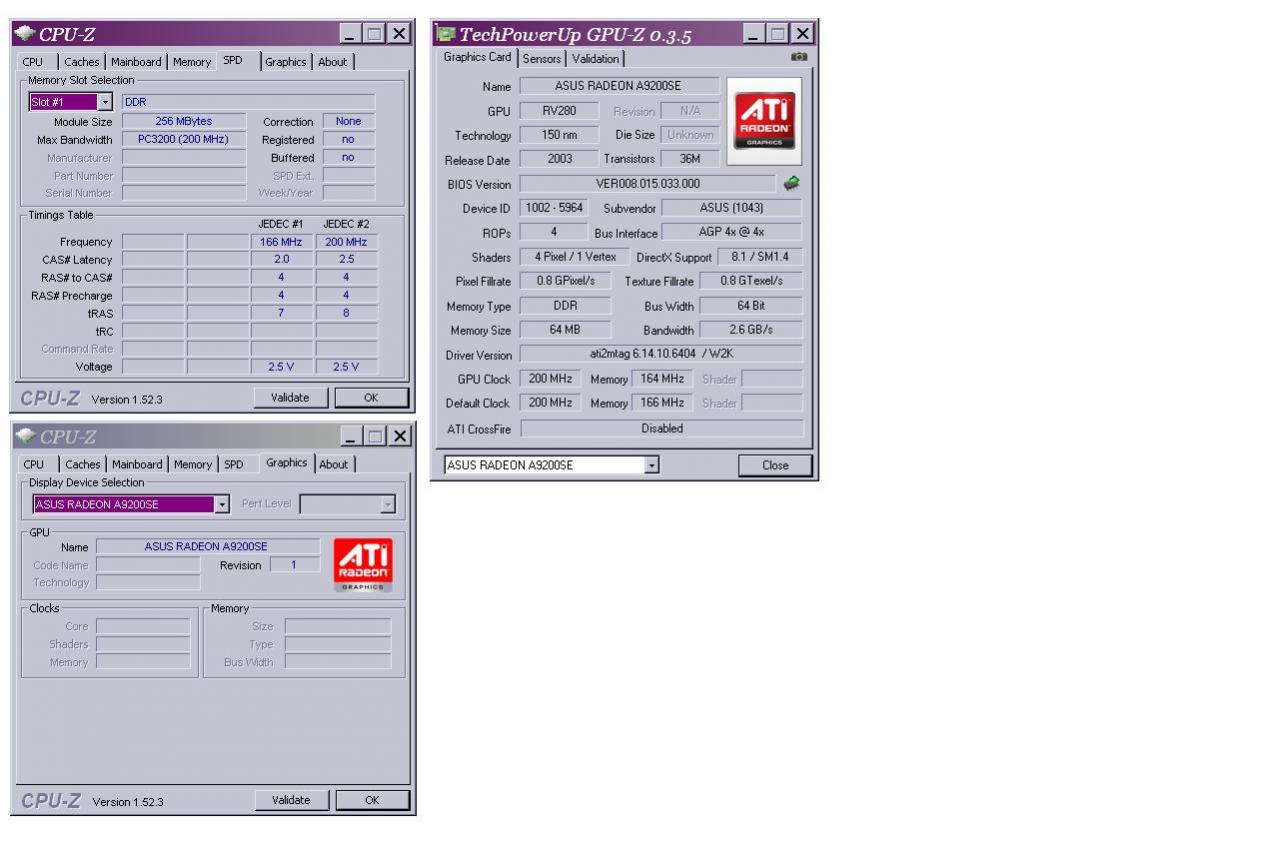
Task: Close the bottom CPU-Z window
Action: point(399,436)
